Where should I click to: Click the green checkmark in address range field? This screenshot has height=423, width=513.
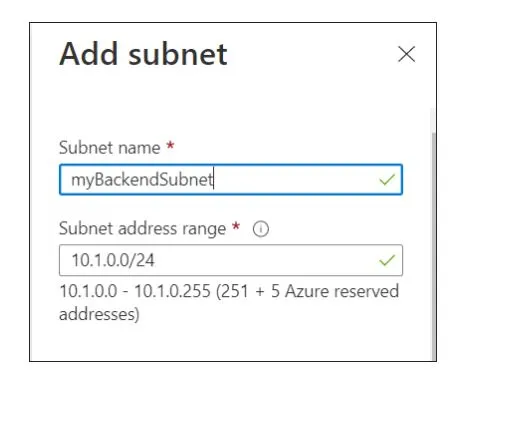387,260
